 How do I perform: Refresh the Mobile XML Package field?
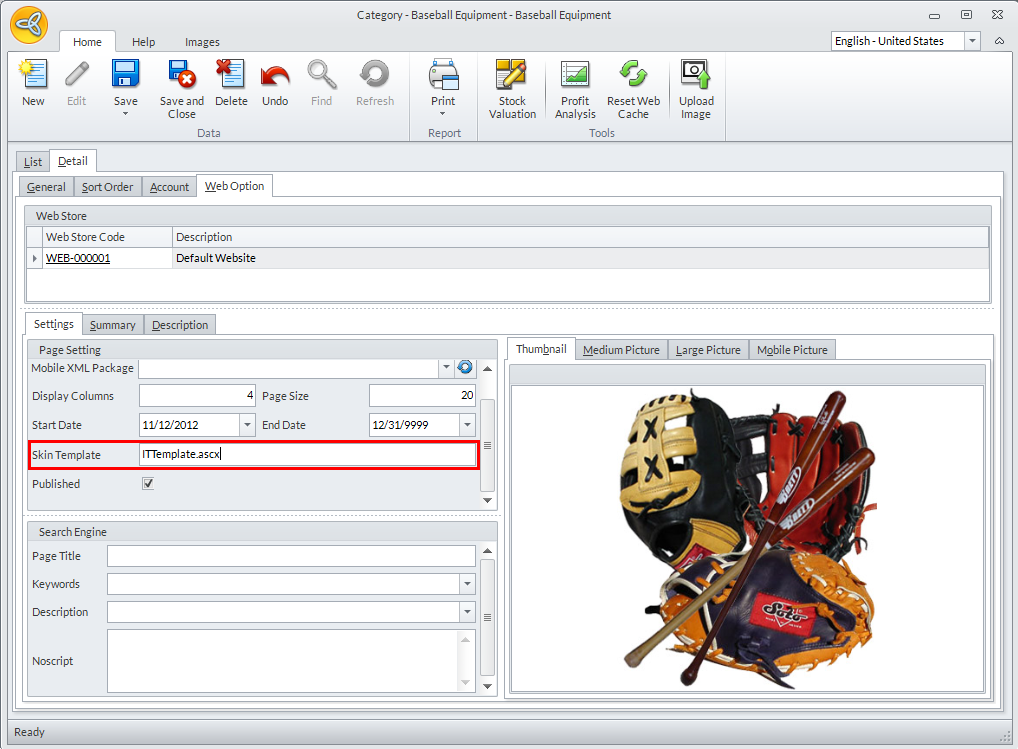pos(465,368)
